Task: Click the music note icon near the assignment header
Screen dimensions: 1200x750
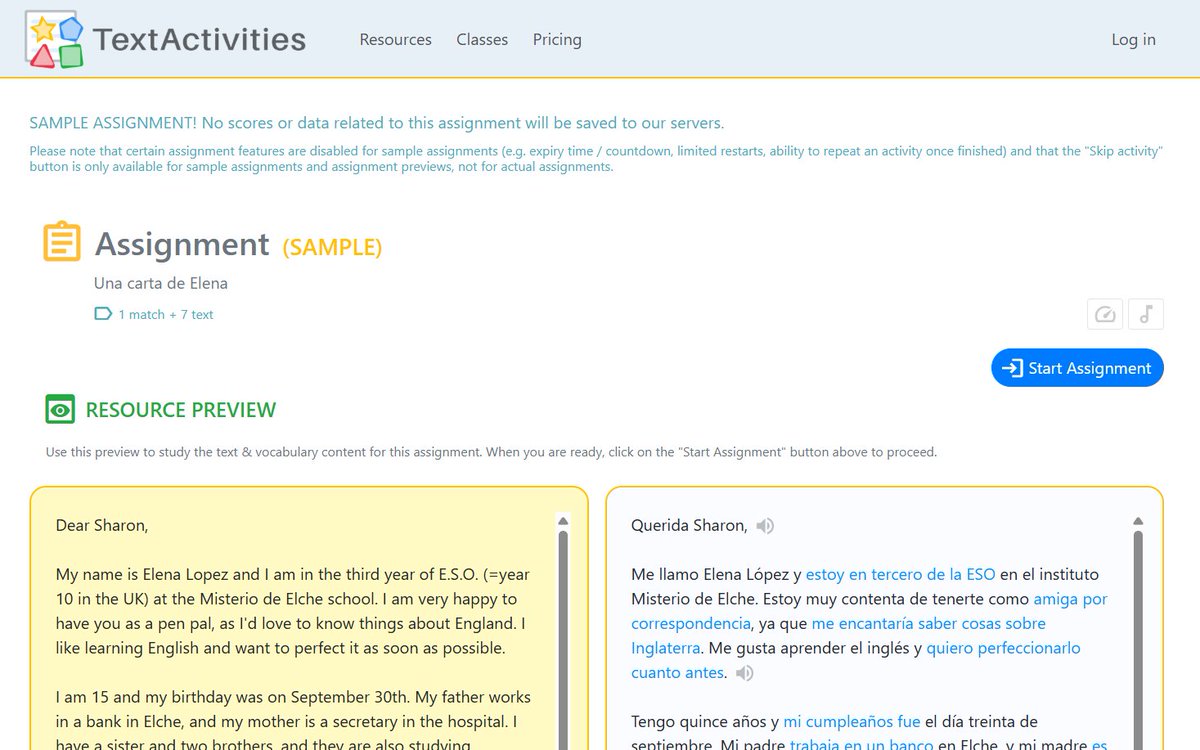Action: pyautogui.click(x=1145, y=313)
